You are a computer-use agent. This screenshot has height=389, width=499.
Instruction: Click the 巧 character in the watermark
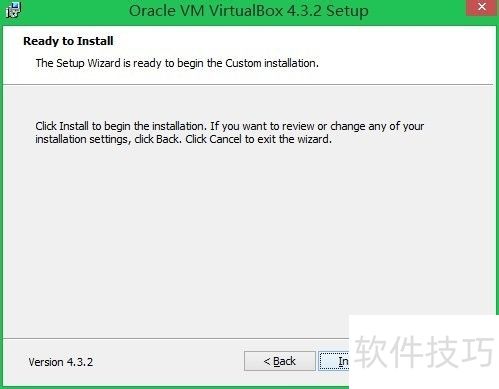click(x=477, y=351)
